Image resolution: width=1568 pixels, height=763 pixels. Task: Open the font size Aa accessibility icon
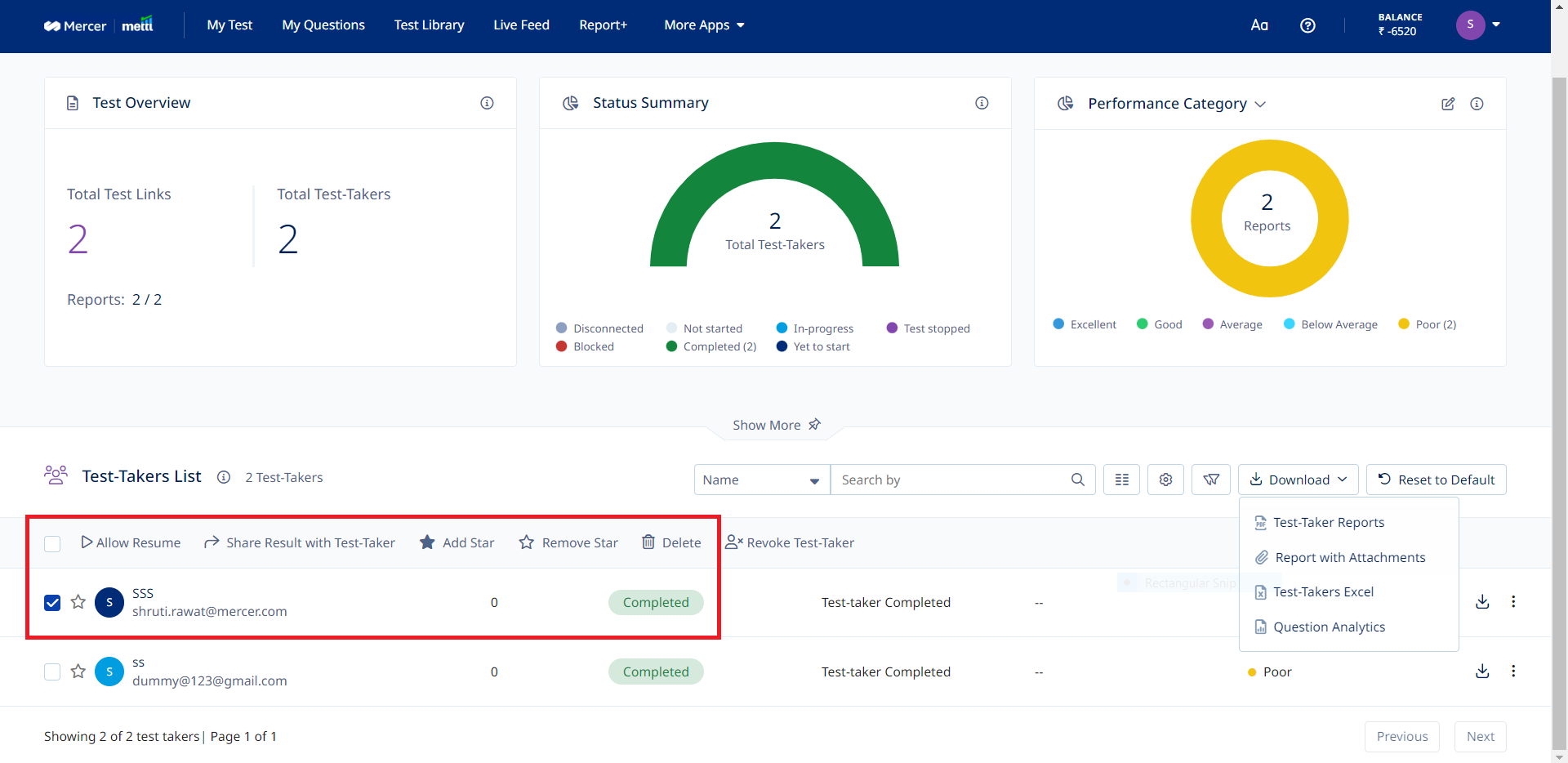point(1259,25)
